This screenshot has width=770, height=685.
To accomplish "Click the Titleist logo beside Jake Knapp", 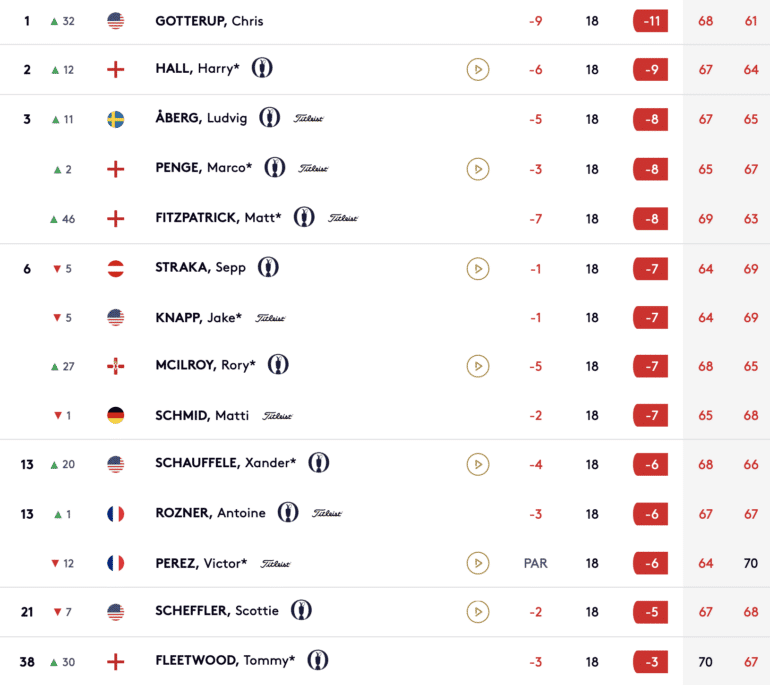I will pos(270,318).
